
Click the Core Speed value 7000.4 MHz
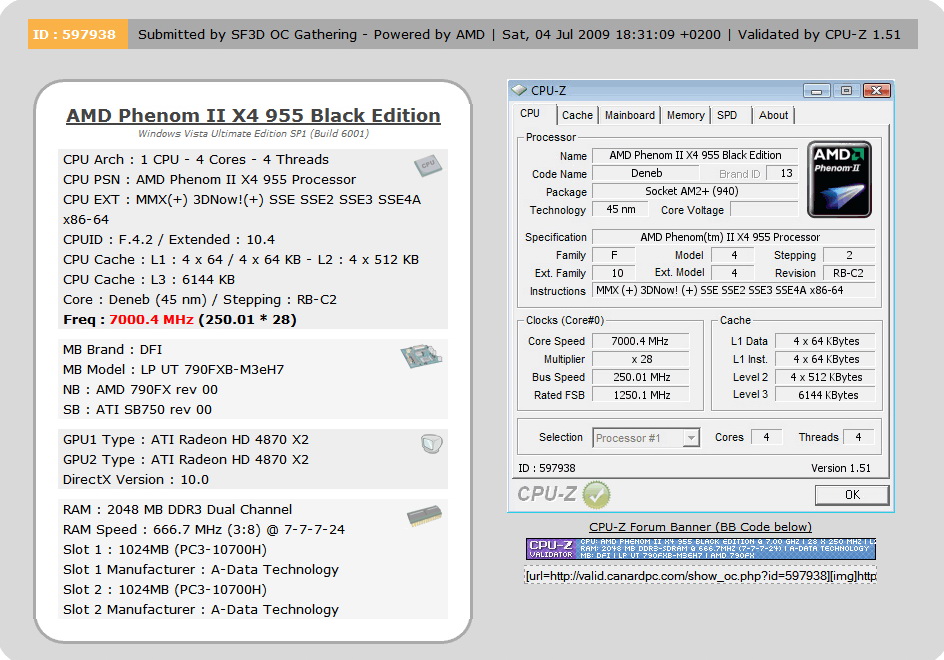(640, 341)
